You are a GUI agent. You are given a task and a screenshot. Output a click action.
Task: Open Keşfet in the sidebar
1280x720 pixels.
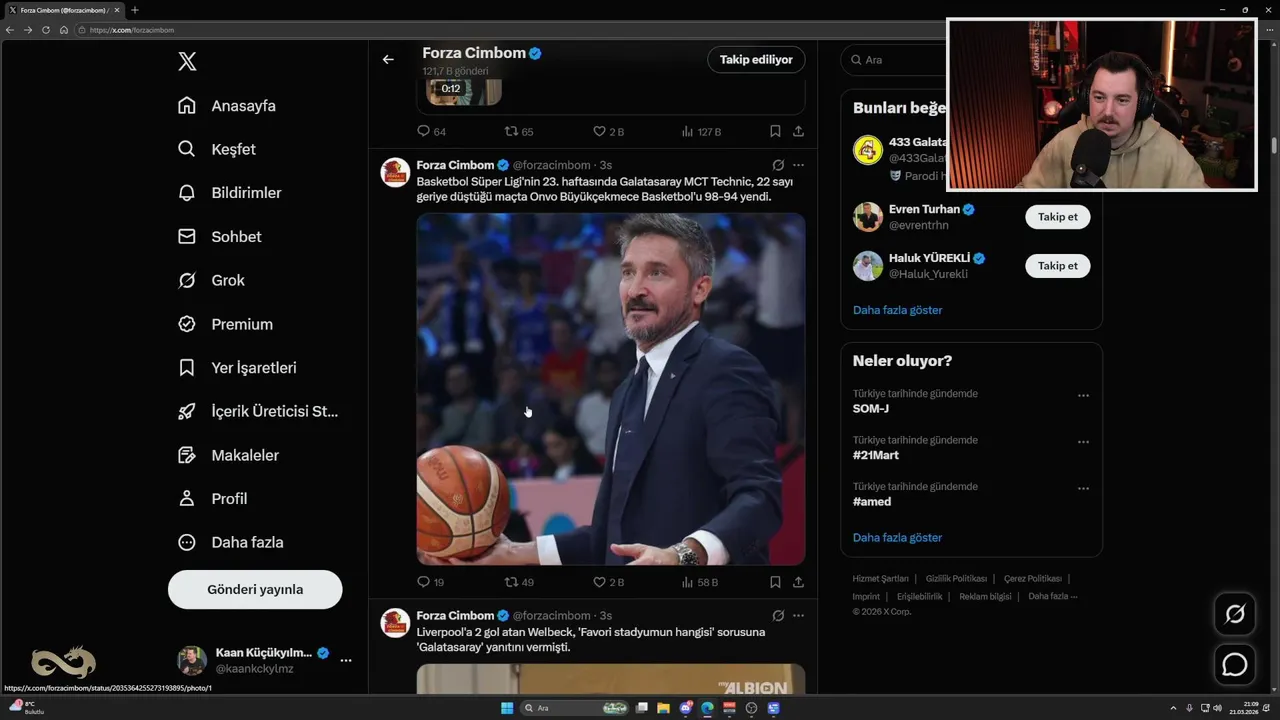click(217, 149)
